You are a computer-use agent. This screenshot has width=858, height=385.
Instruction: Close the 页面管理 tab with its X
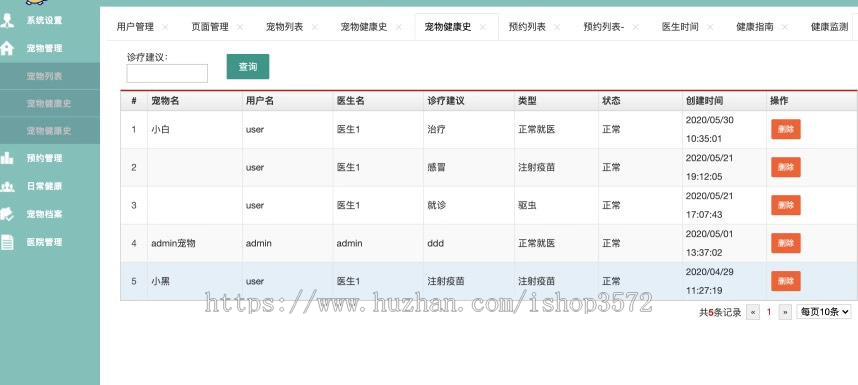pyautogui.click(x=240, y=27)
